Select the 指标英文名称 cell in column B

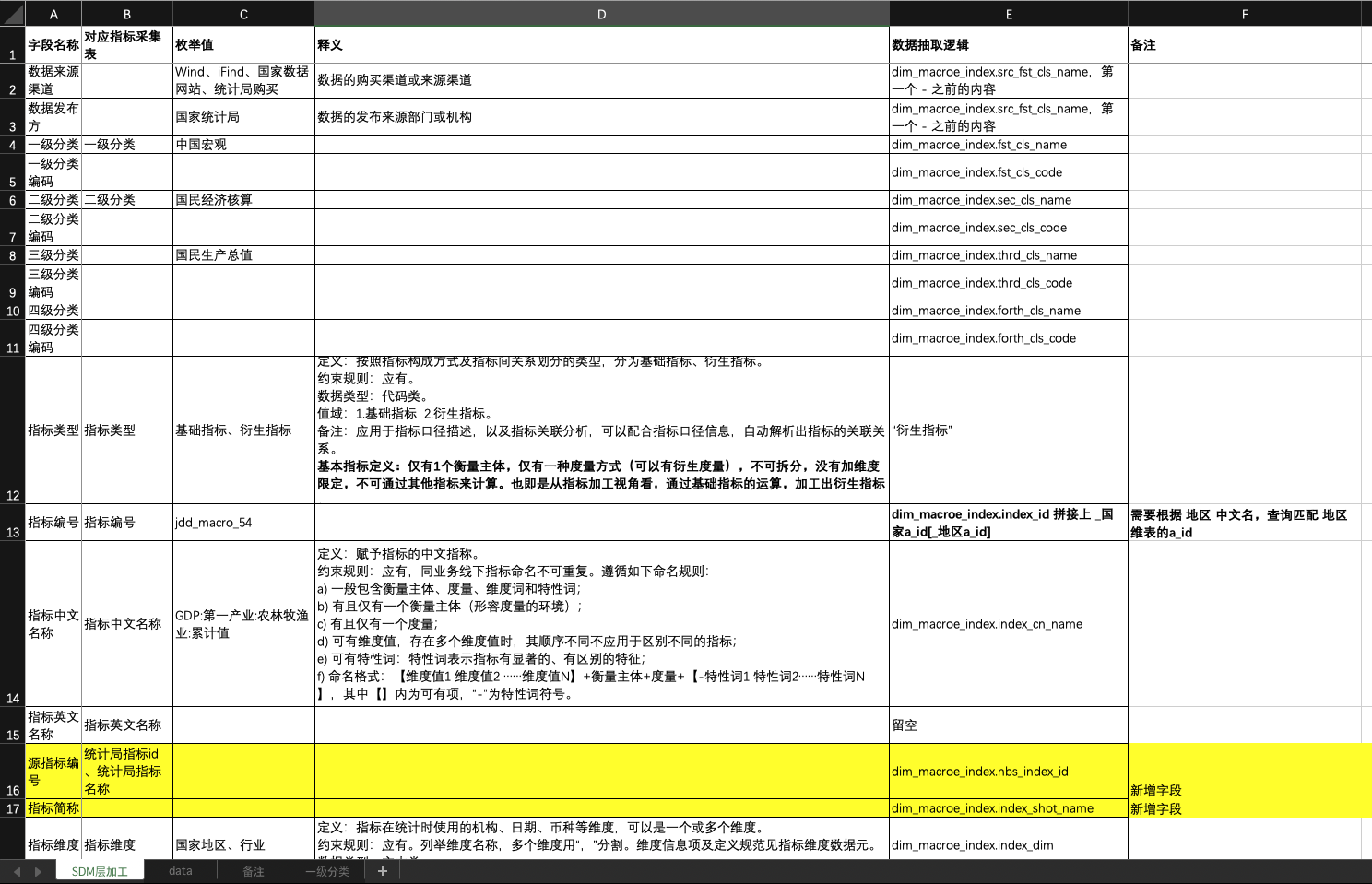127,725
